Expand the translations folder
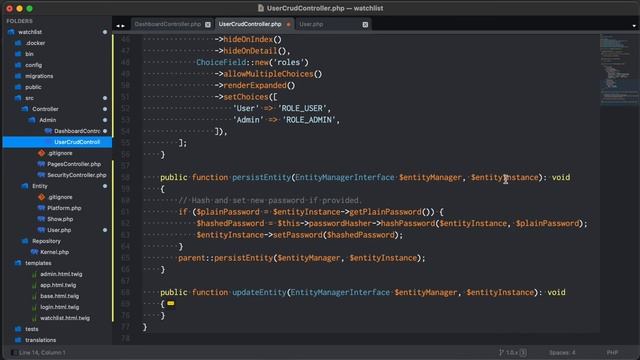 coord(40,340)
